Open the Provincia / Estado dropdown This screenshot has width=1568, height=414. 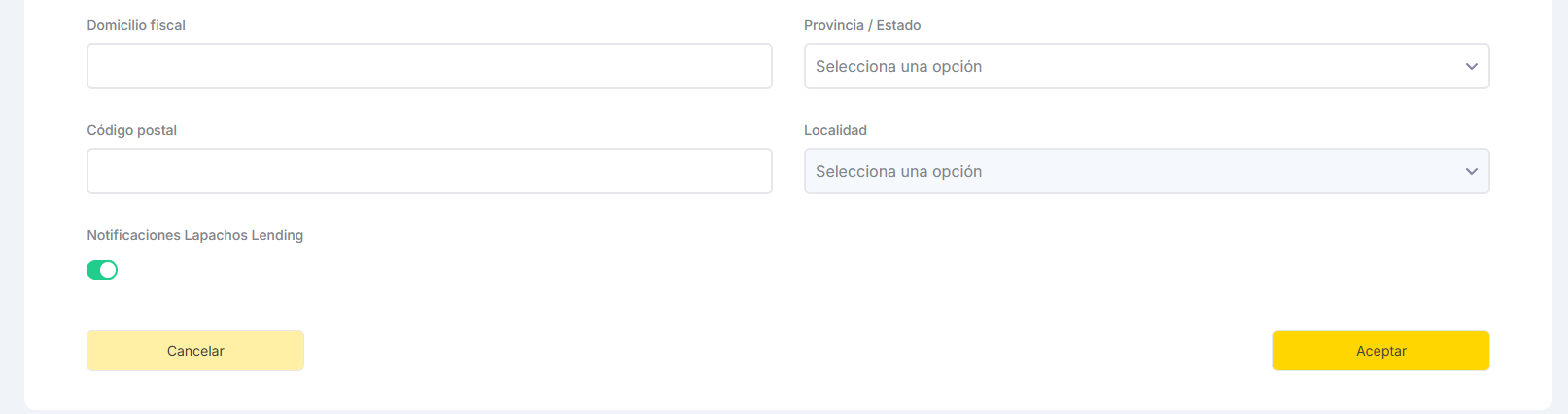pos(1145,67)
